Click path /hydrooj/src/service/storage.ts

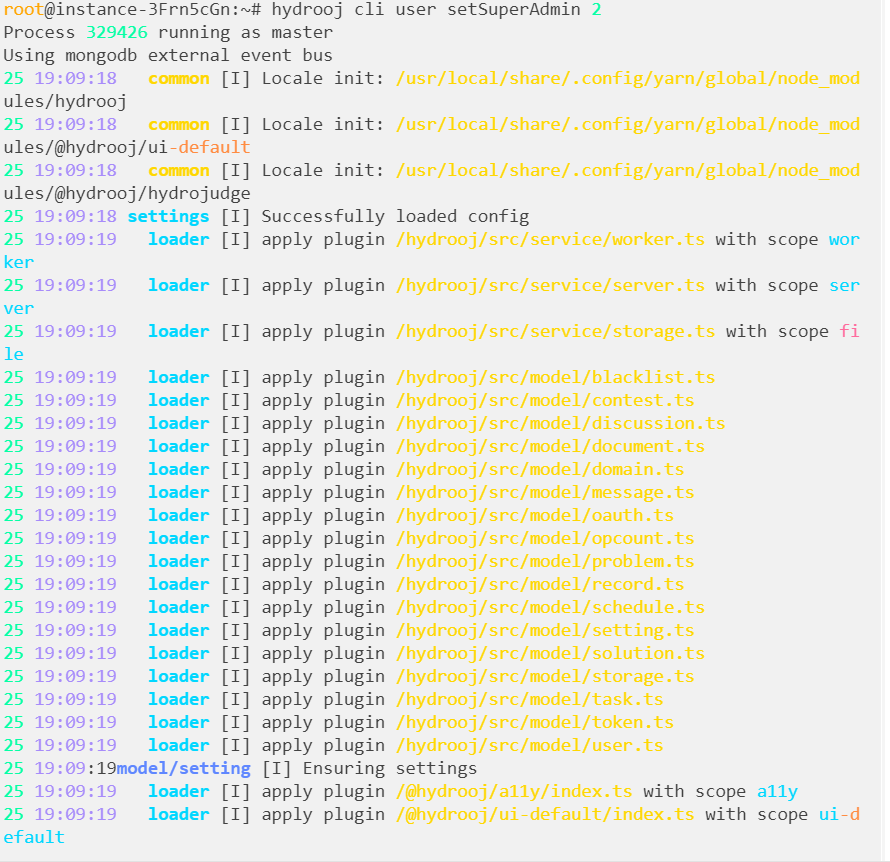(555, 331)
